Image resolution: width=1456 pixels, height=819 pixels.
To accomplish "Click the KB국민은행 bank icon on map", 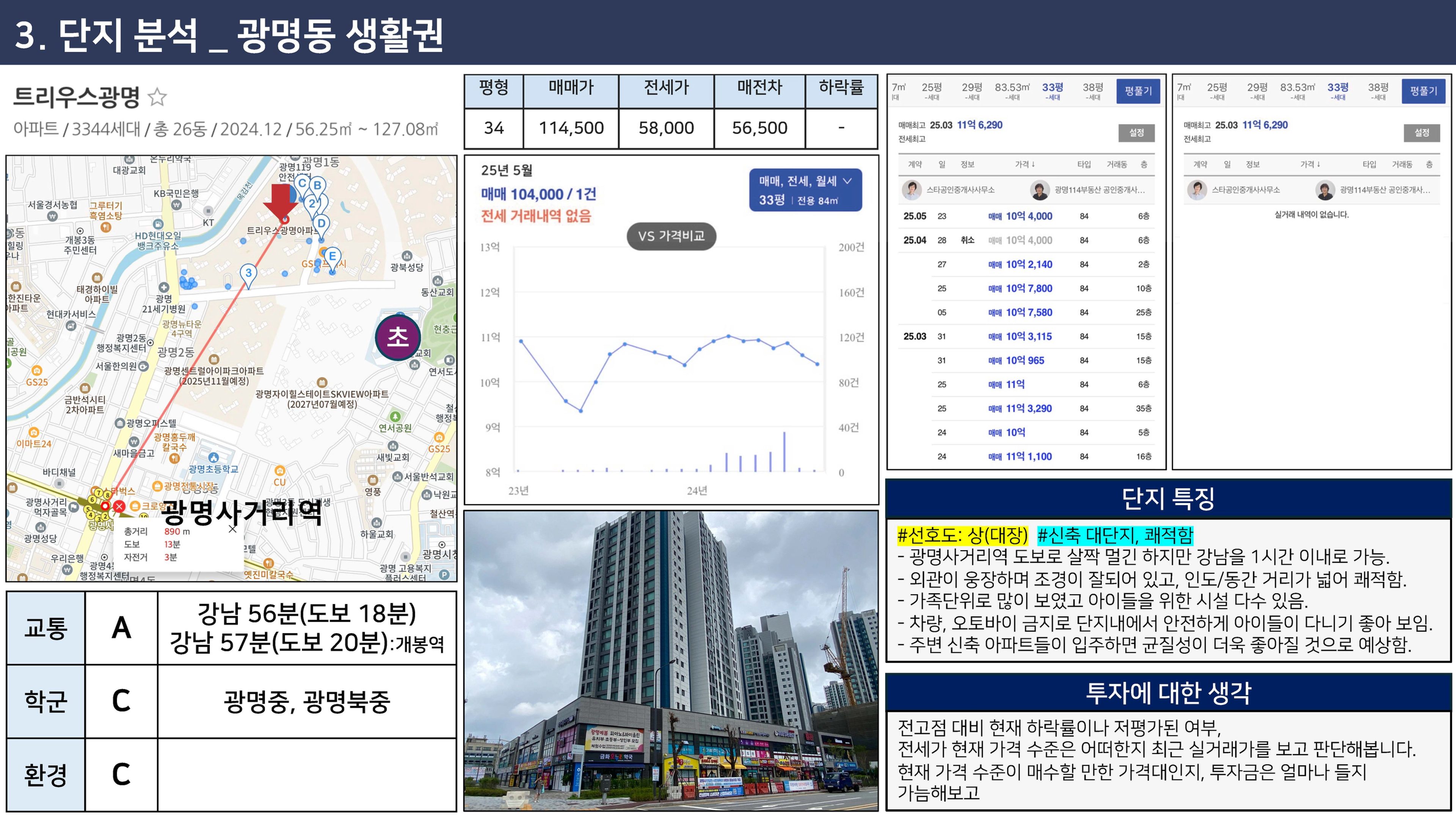I will click(176, 205).
